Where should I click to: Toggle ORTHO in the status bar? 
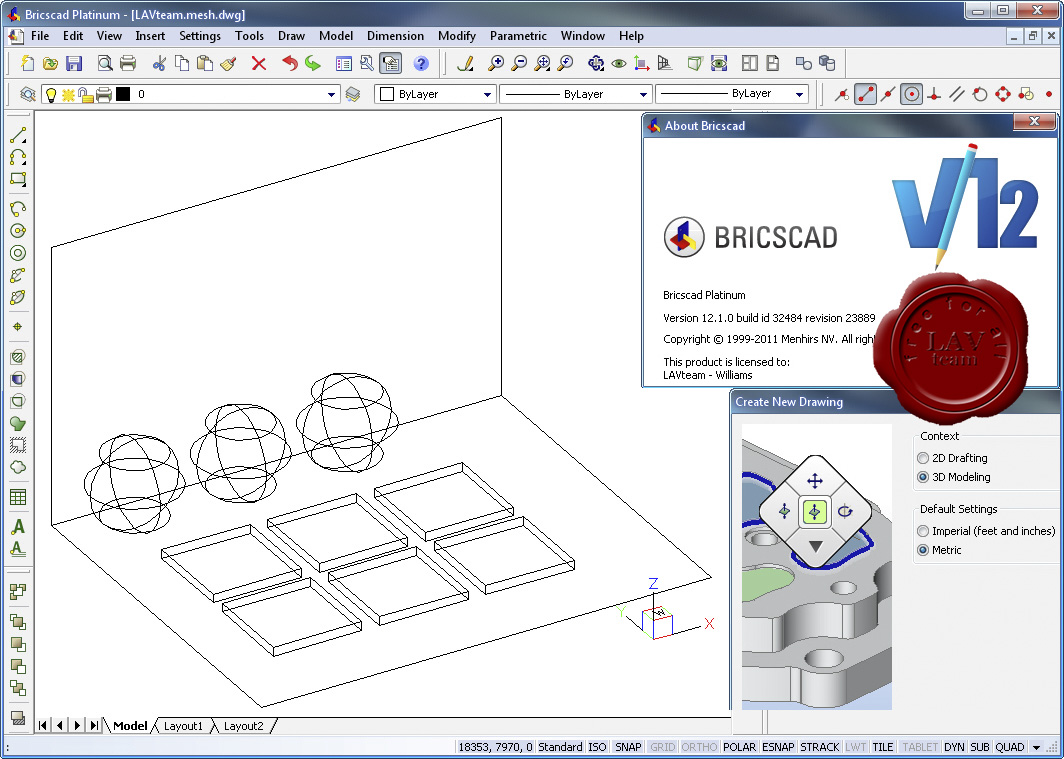[x=699, y=747]
